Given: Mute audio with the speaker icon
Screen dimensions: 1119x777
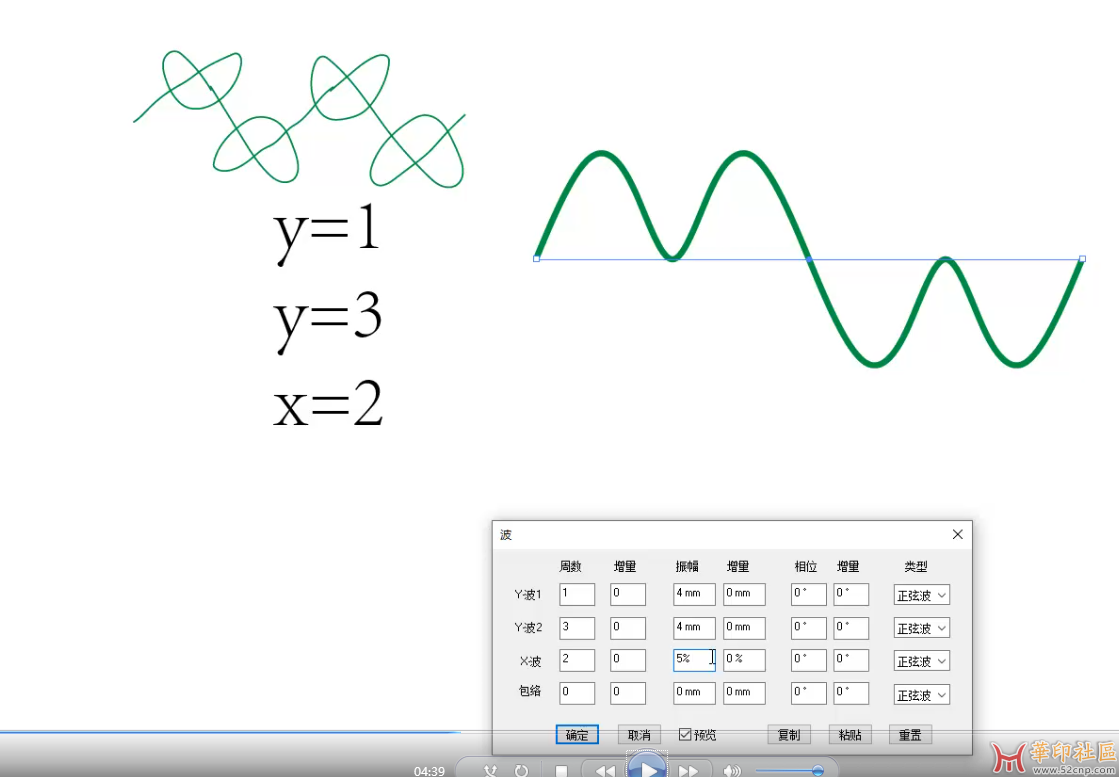Looking at the screenshot, I should pos(731,771).
